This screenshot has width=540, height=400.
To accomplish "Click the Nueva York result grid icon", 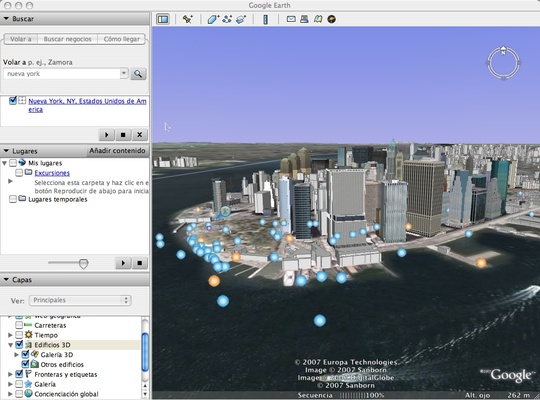I will pyautogui.click(x=22, y=100).
